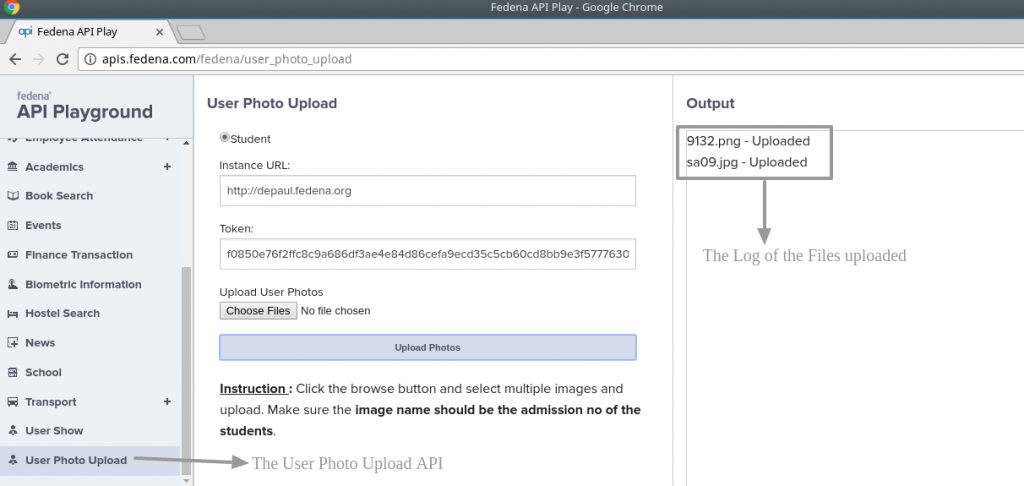Click the News icon in sidebar
Screen dimensions: 1024x486
click(13, 343)
